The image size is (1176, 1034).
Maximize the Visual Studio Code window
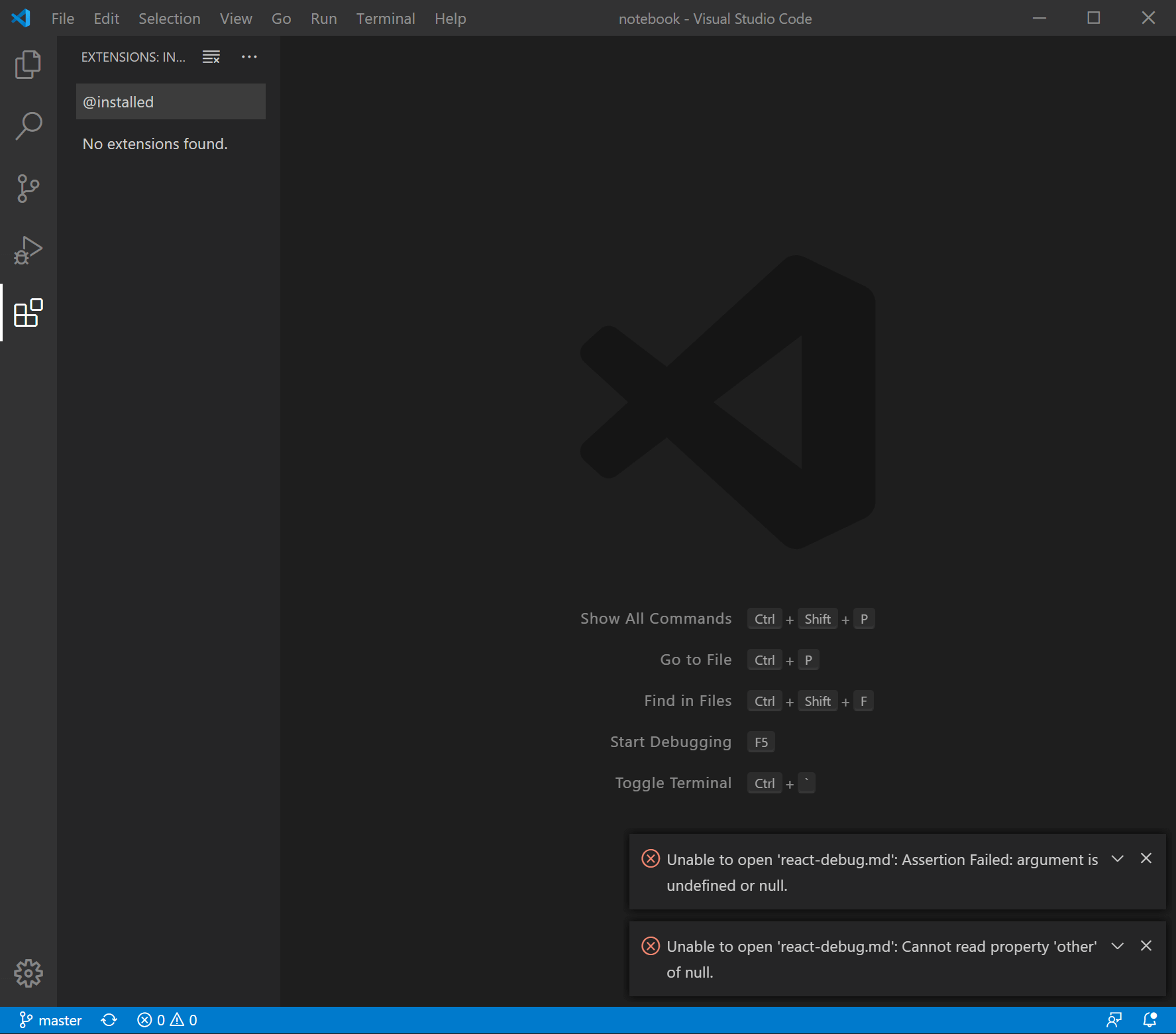point(1094,18)
